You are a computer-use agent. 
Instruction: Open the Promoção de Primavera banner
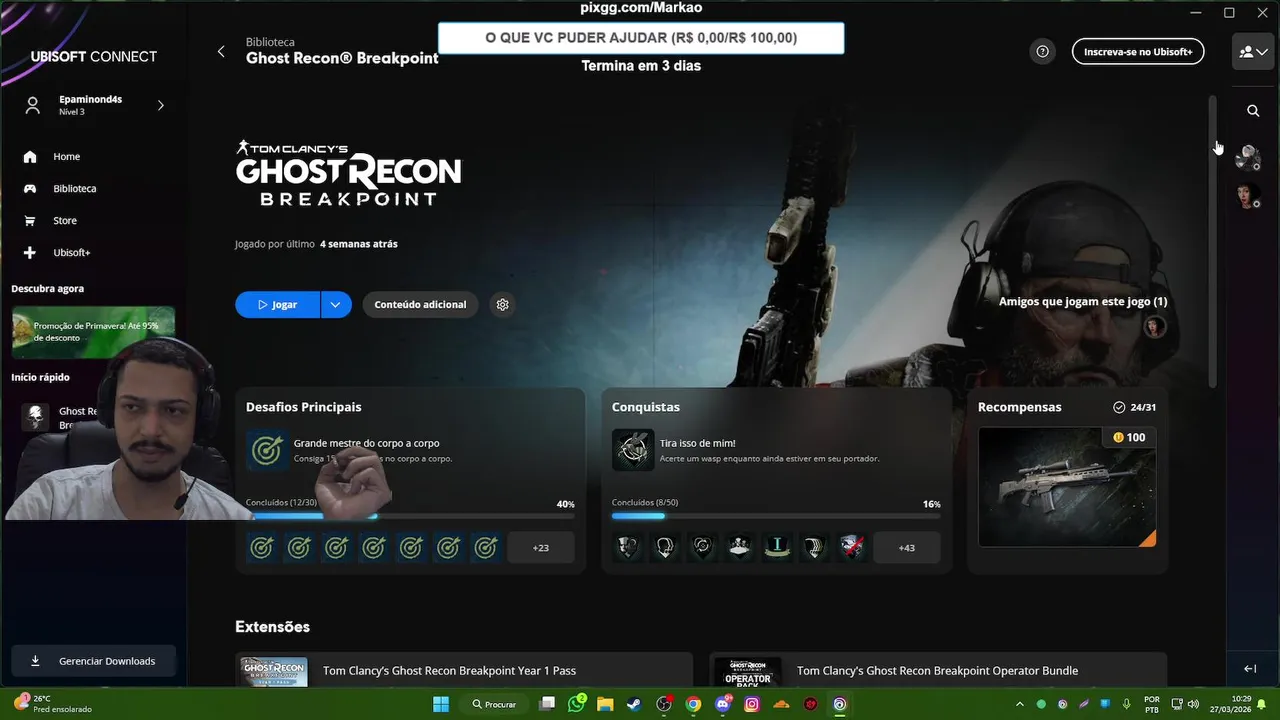(x=93, y=332)
